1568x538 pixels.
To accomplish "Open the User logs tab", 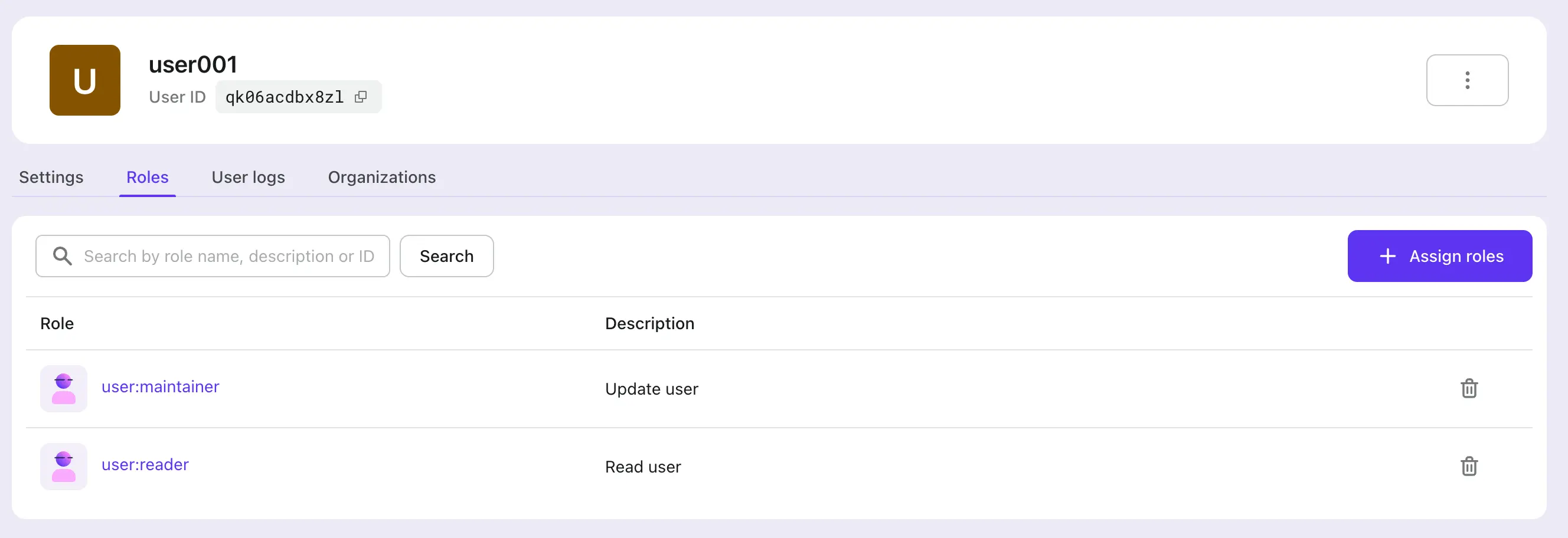I will point(248,177).
